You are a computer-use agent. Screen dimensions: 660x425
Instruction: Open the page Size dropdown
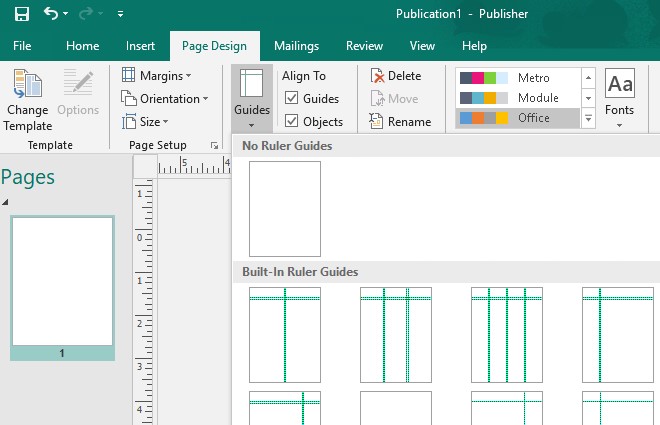point(145,122)
